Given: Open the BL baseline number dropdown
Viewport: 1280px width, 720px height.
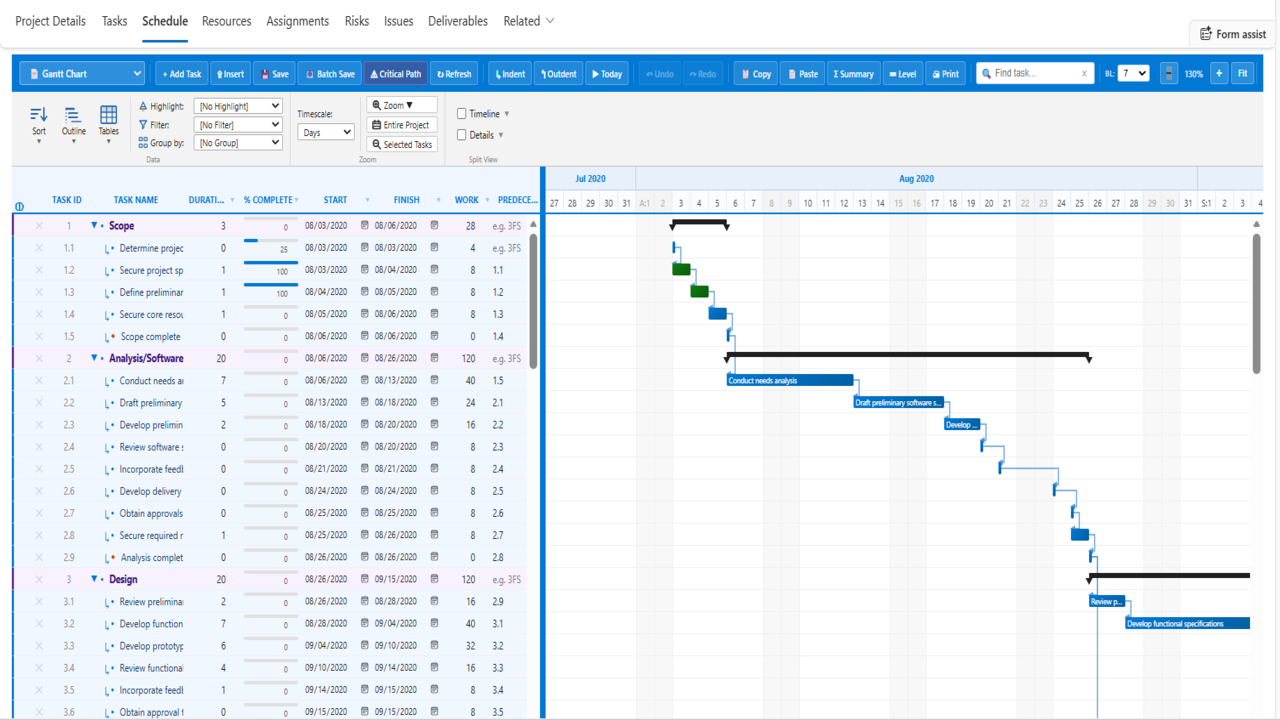Looking at the screenshot, I should pyautogui.click(x=1133, y=73).
